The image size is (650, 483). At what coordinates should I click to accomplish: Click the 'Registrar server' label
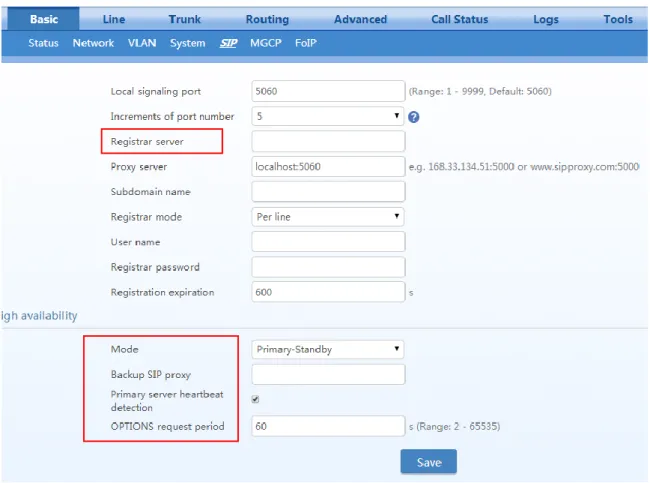pyautogui.click(x=147, y=141)
